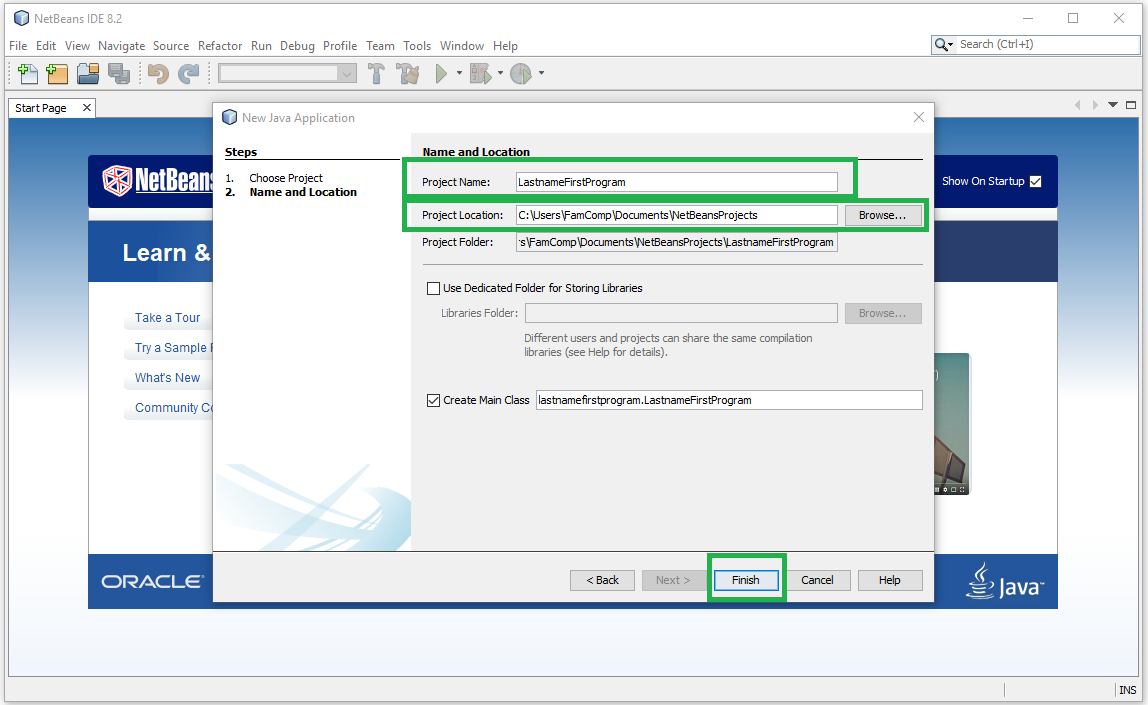Viewport: 1148px width, 705px height.
Task: Open the Community link on Start Page
Action: coord(174,408)
